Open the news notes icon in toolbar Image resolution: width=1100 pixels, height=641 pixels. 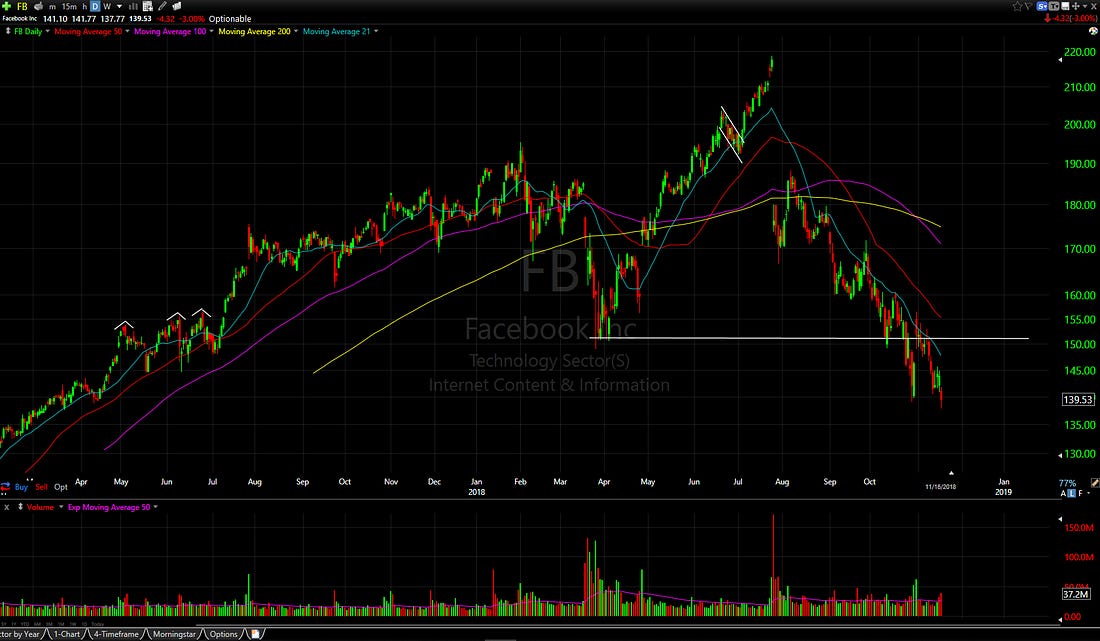(177, 6)
